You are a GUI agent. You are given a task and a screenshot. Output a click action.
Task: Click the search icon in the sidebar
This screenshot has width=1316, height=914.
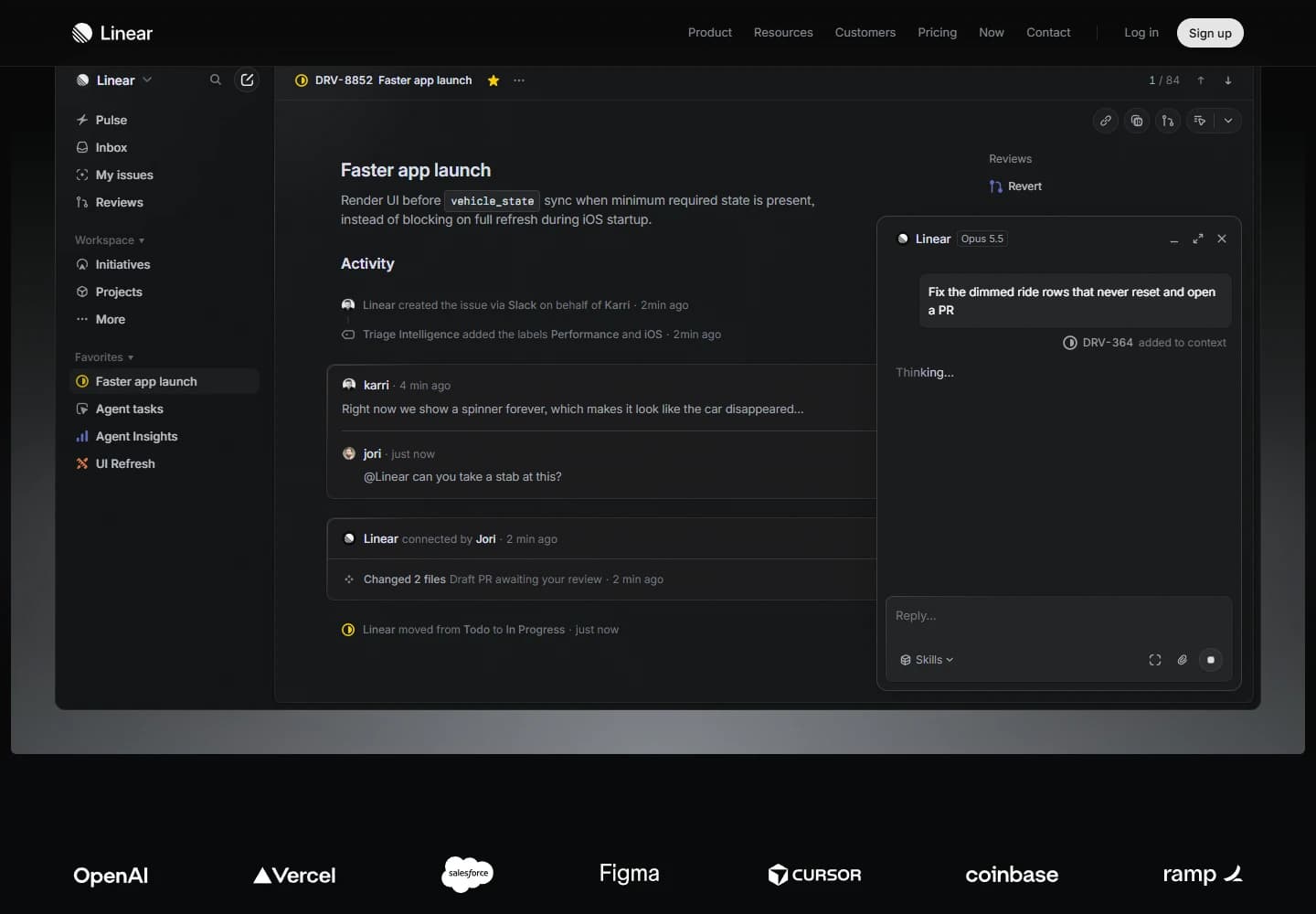tap(216, 80)
